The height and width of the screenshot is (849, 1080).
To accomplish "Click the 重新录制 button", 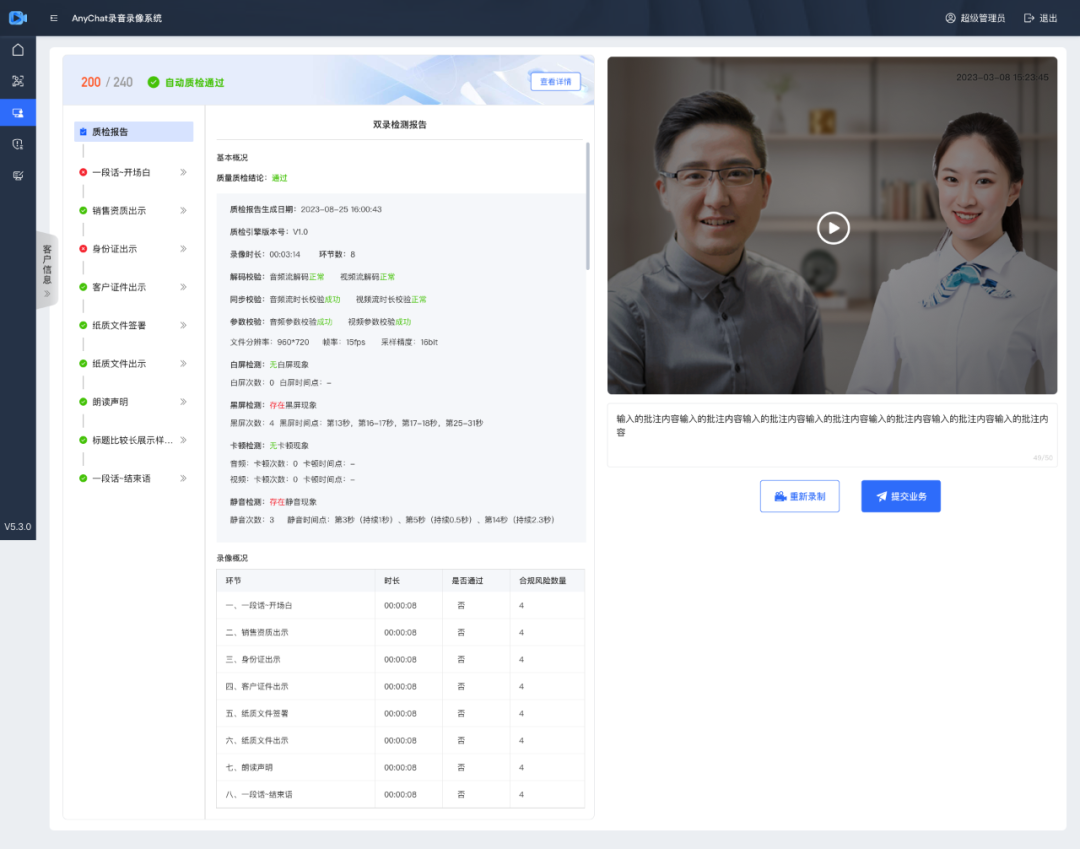I will [x=799, y=496].
